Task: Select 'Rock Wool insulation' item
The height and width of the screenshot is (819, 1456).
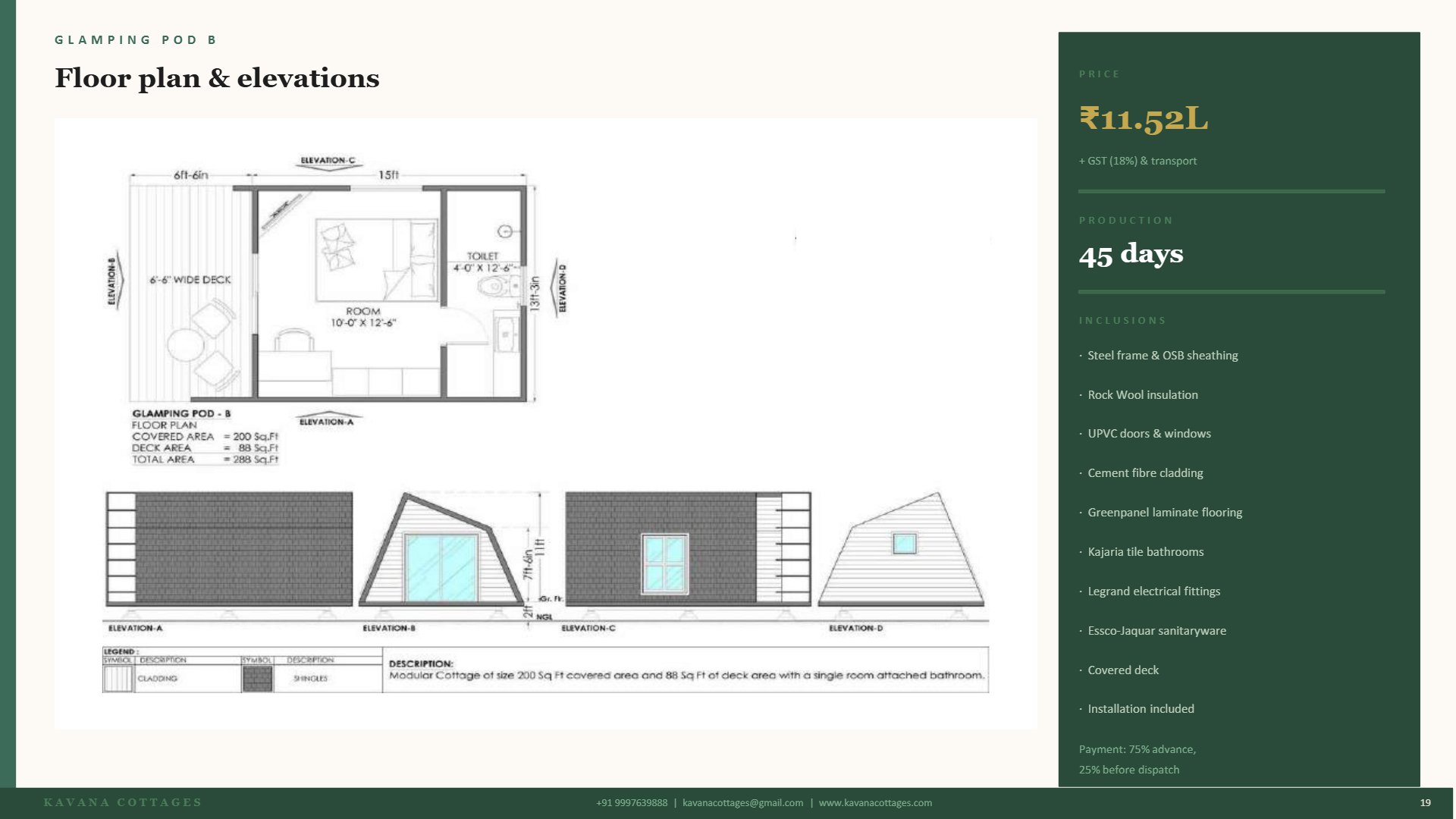Action: (1143, 395)
